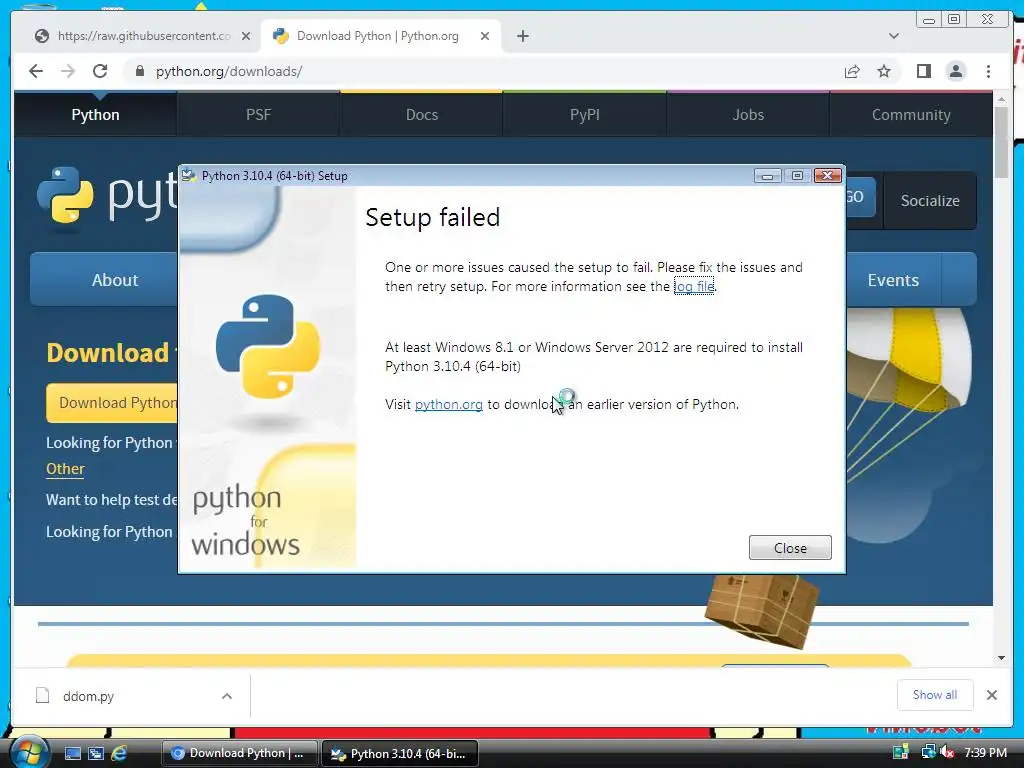Click the address bar URL
The image size is (1024, 768).
coord(229,71)
